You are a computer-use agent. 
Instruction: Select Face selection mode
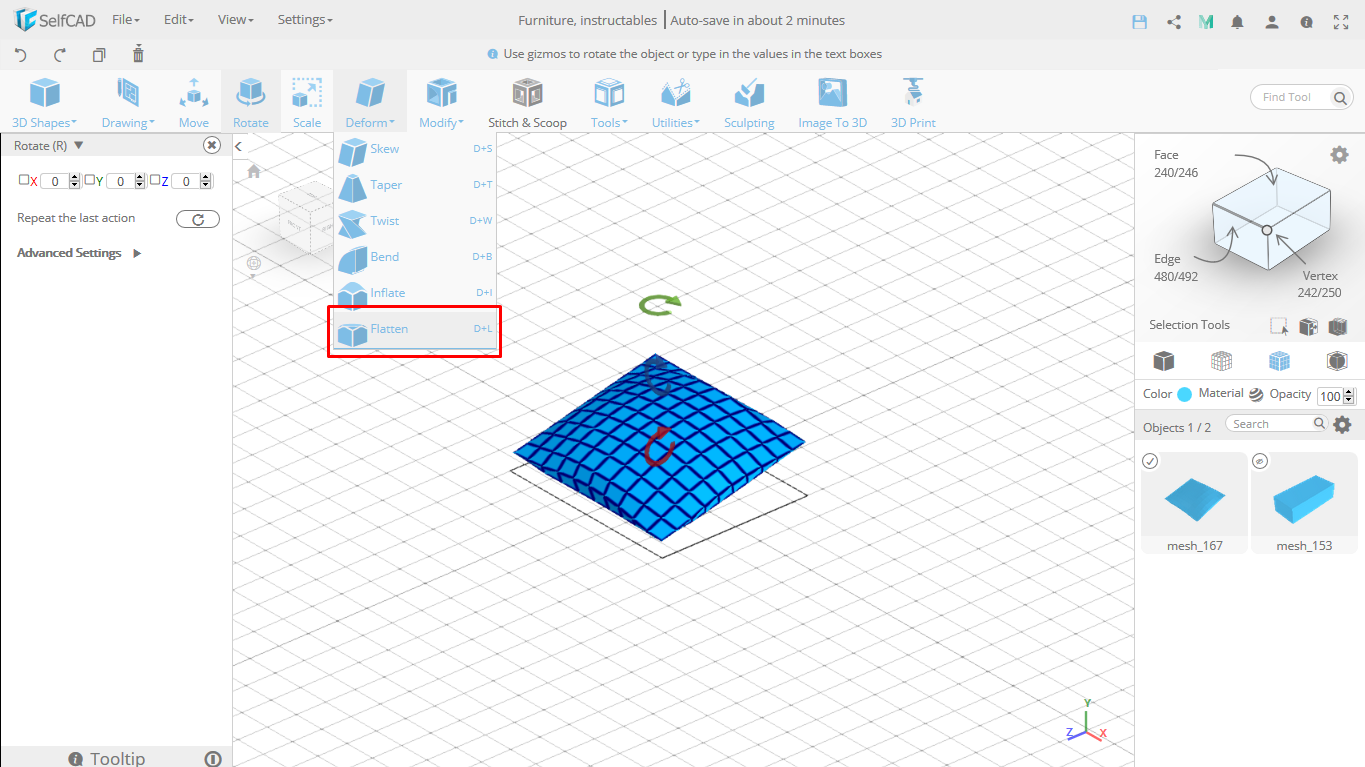(1176, 164)
